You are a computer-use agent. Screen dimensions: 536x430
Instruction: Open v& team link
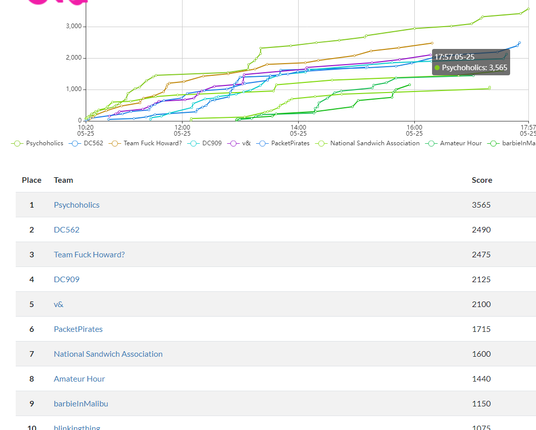[58, 304]
